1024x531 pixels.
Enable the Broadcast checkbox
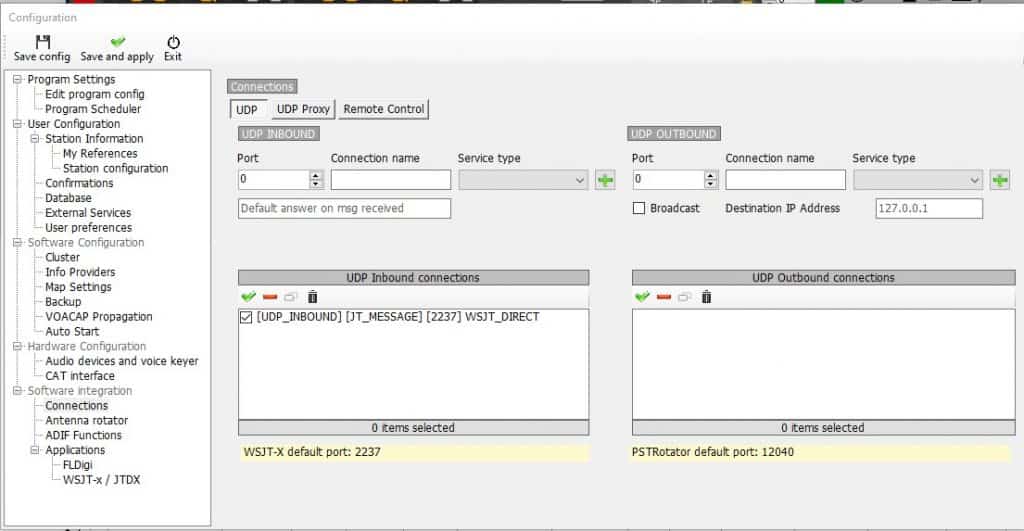click(x=639, y=208)
